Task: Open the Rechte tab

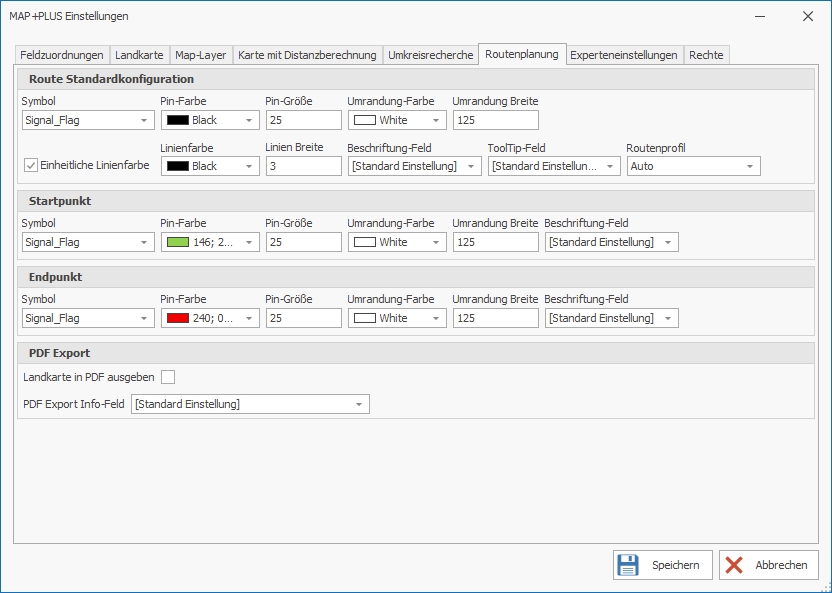Action: (706, 55)
